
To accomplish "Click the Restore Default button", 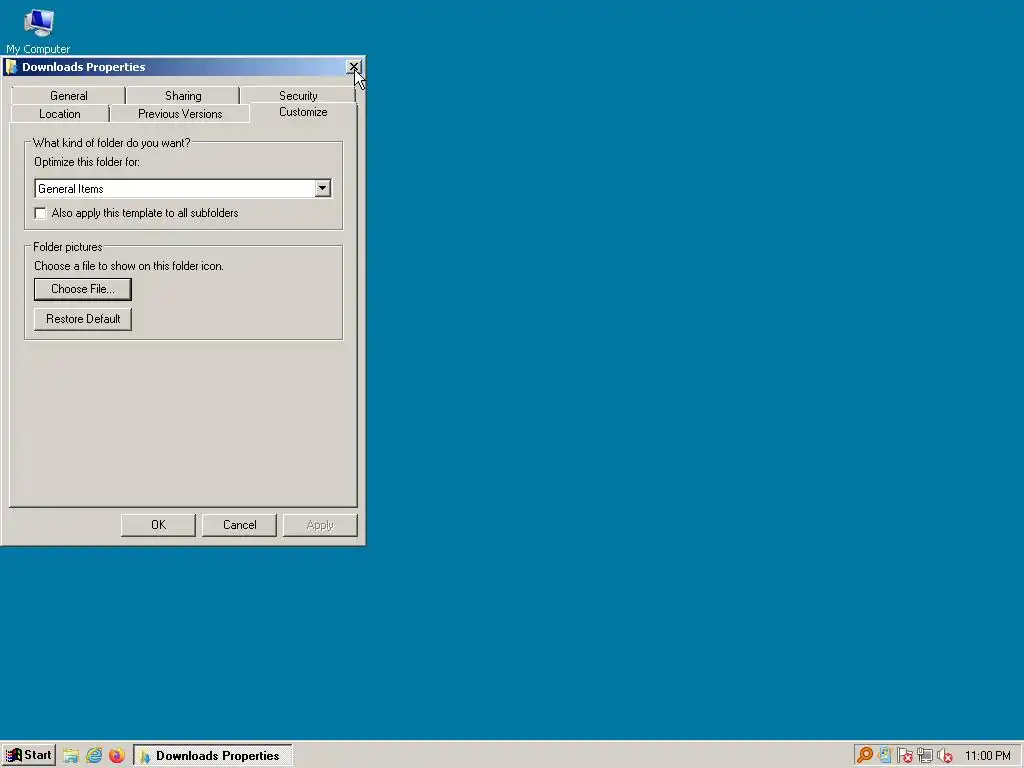I will (83, 319).
